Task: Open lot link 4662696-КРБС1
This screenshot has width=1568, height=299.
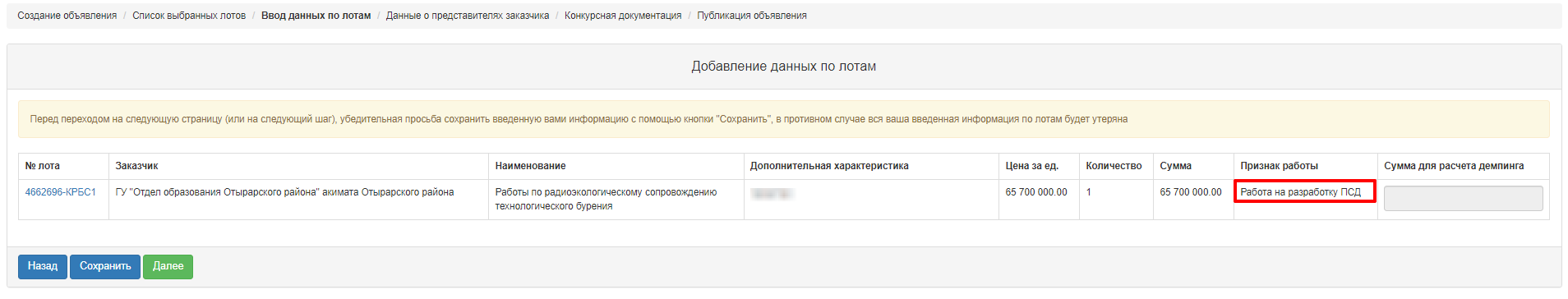Action: 61,192
